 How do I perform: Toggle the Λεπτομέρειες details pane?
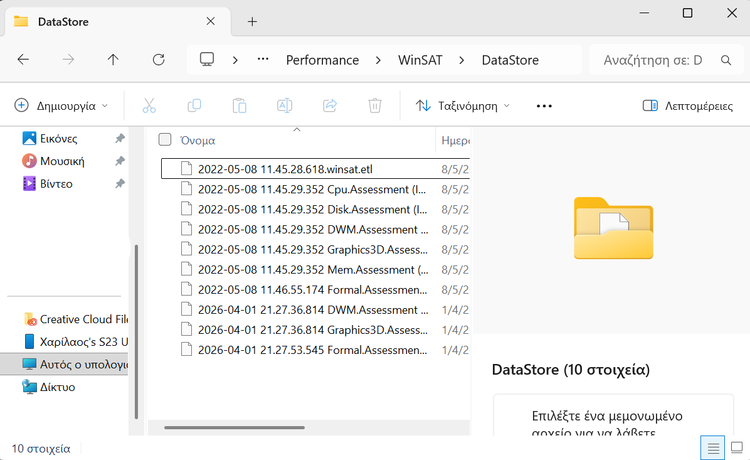pos(687,105)
